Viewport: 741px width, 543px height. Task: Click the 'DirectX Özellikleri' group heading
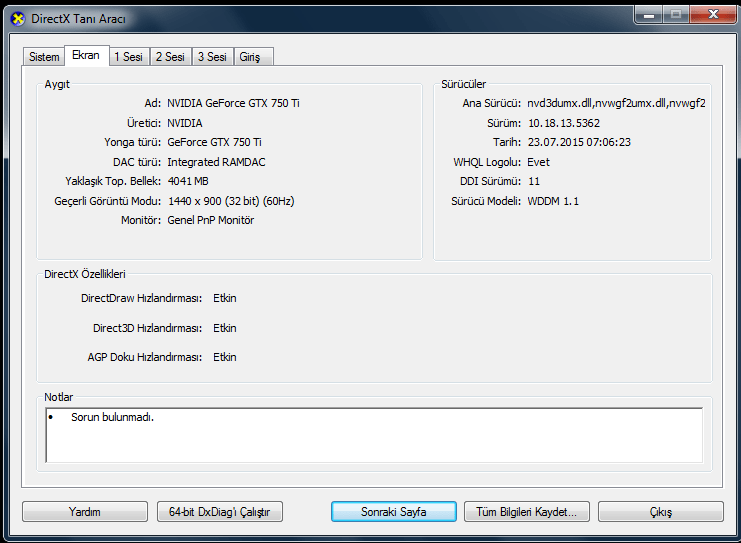tap(85, 274)
